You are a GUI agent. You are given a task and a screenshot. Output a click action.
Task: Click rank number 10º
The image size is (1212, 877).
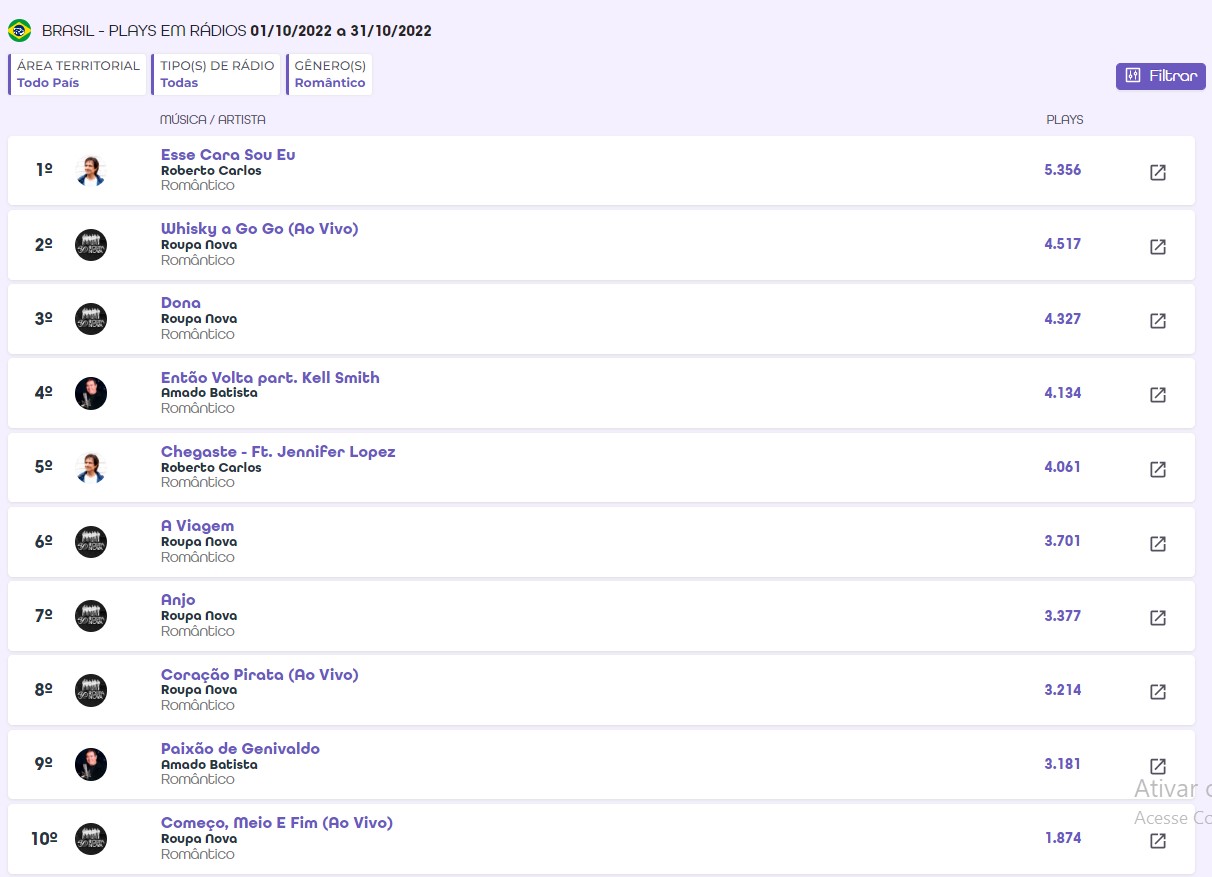click(44, 839)
